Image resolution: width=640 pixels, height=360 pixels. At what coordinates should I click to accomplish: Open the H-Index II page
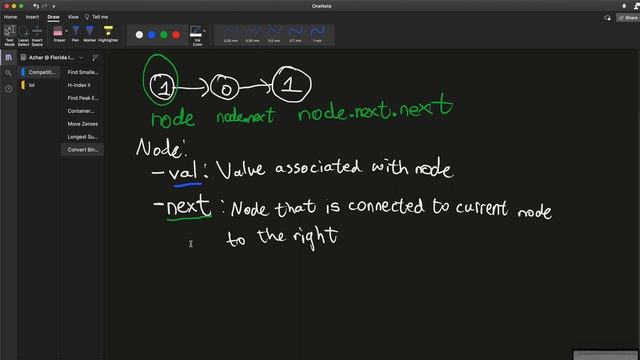[x=82, y=85]
